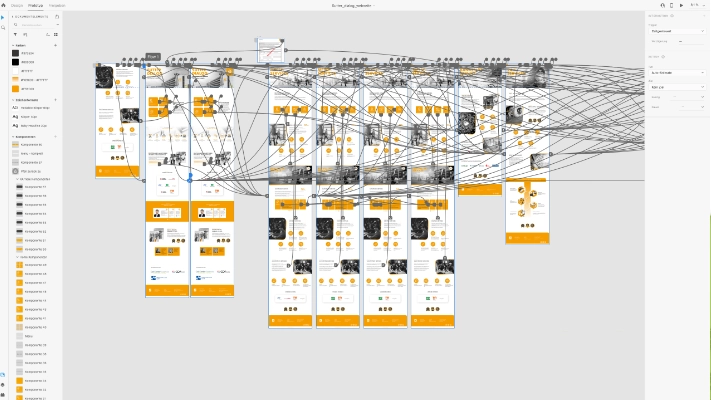Click the desktop preview play button
Viewport: 711px width, 400px height.
[x=681, y=5]
